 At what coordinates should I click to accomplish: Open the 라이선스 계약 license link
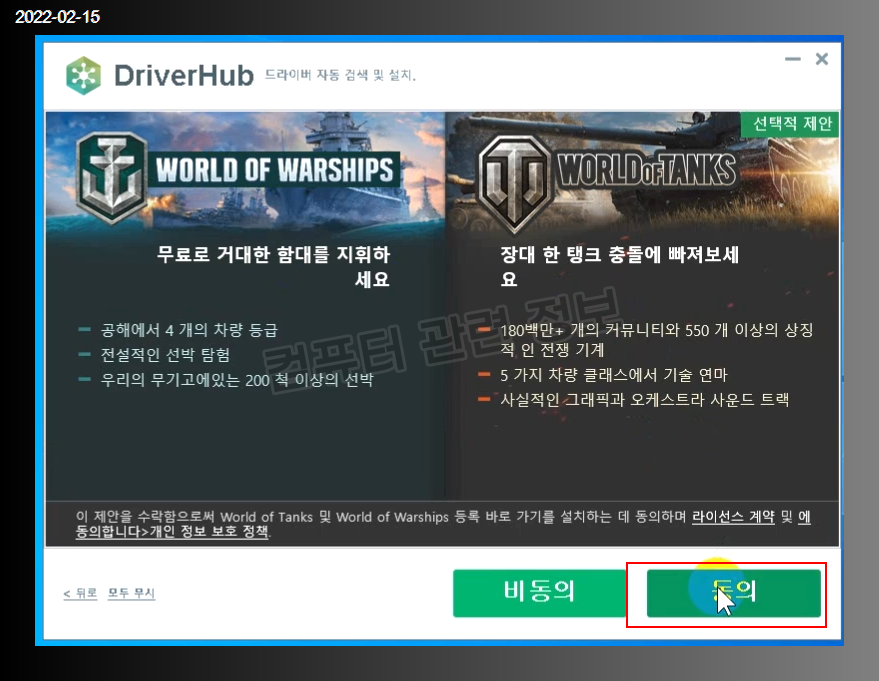tap(733, 516)
